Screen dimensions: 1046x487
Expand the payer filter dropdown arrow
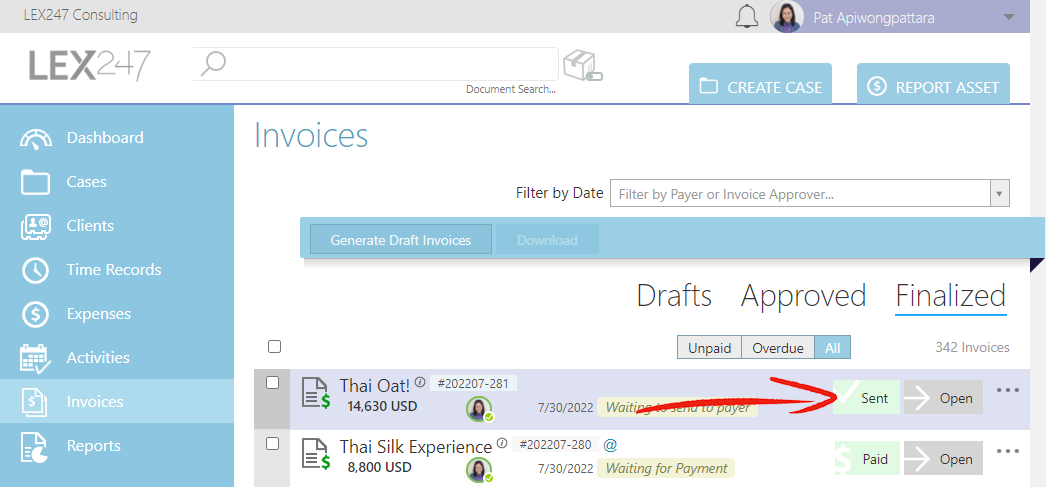click(999, 194)
